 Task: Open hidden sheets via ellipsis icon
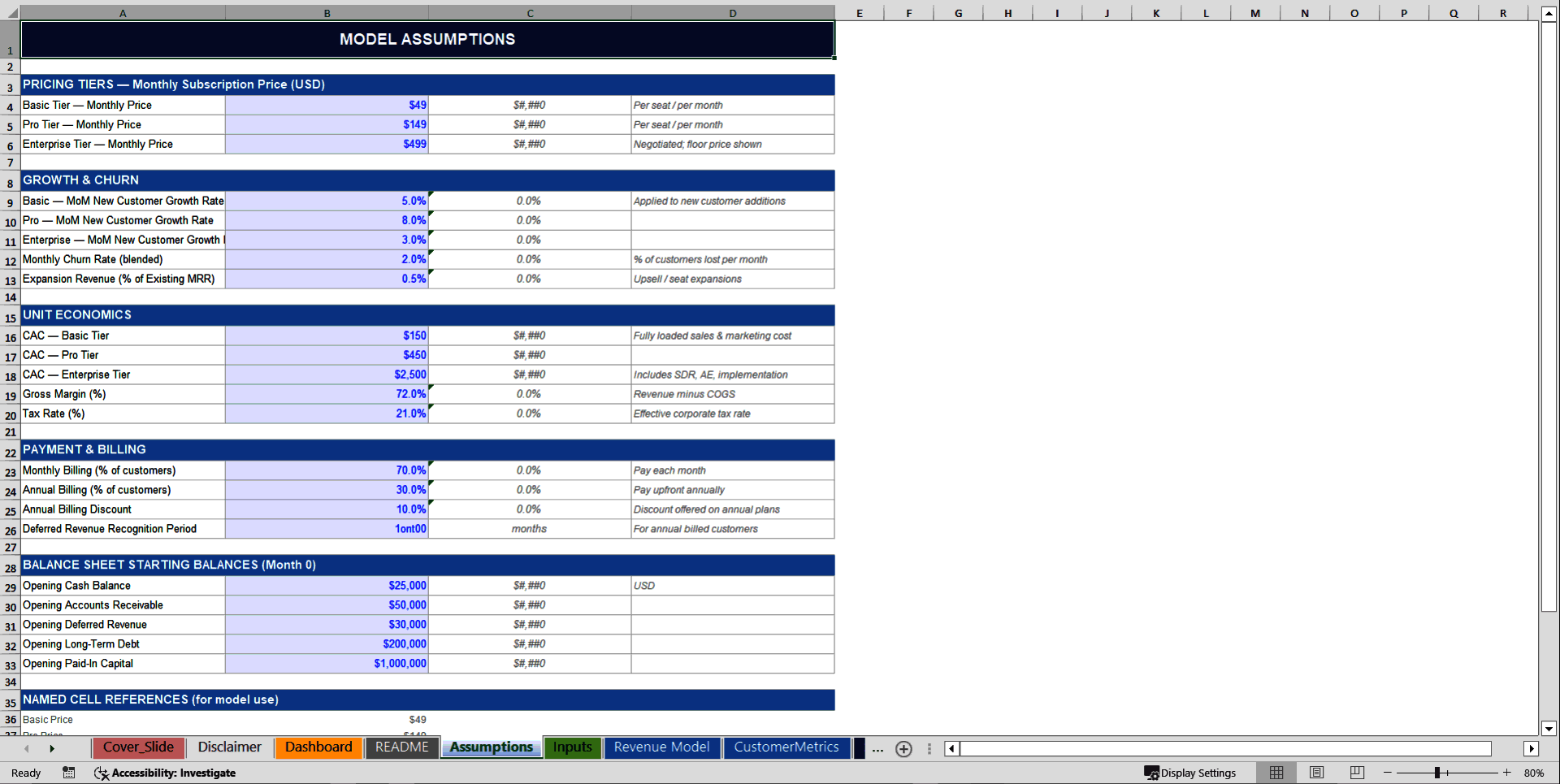pos(877,750)
